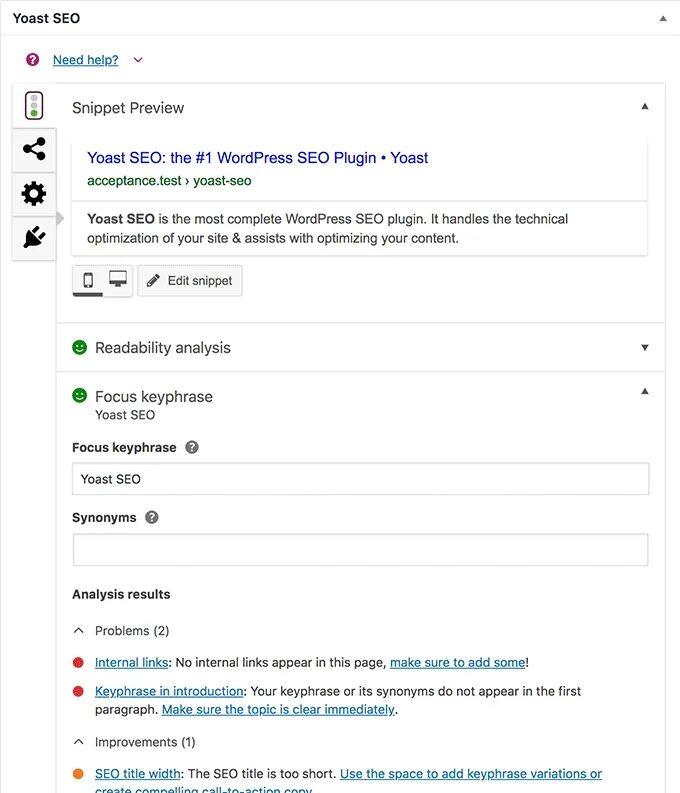
Task: Open the plugin add-ons tab icon
Action: (34, 238)
